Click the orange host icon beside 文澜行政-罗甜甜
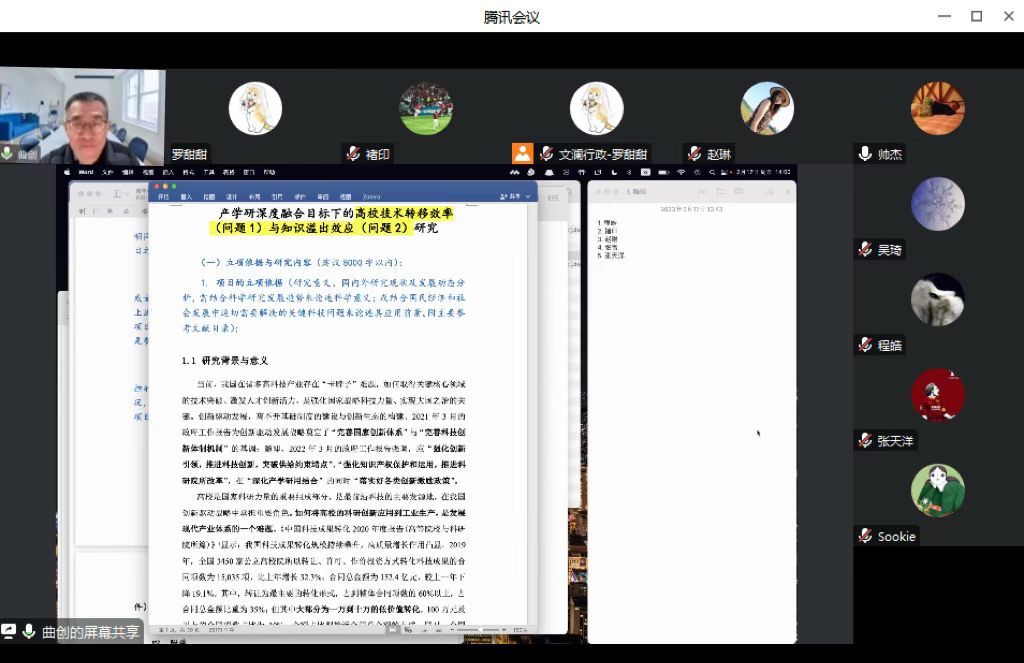This screenshot has width=1024, height=663. pos(522,154)
